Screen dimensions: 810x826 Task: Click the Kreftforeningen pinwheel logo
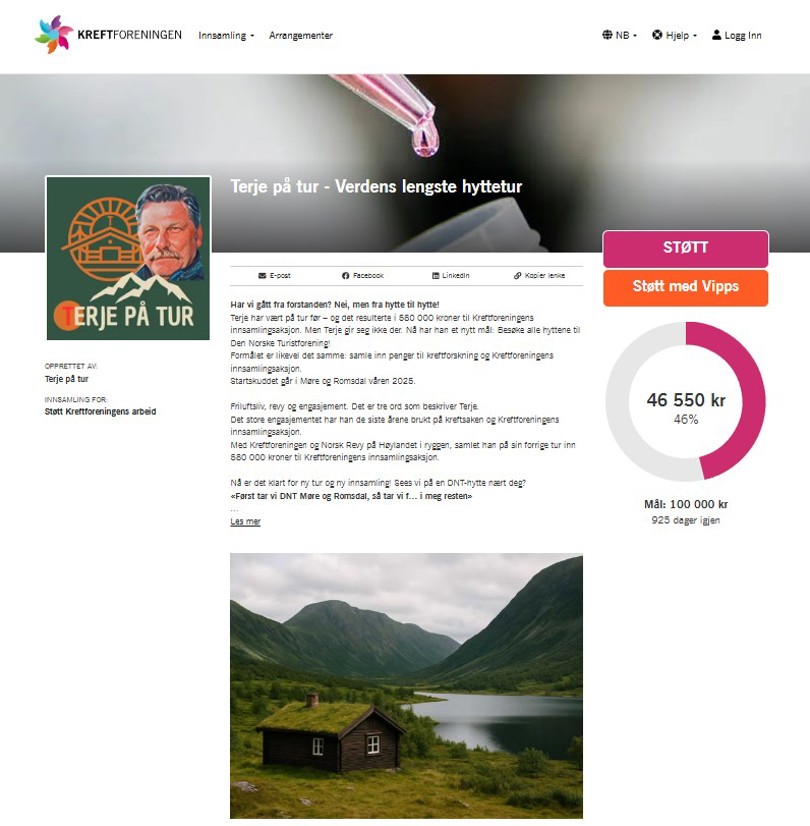tap(54, 35)
